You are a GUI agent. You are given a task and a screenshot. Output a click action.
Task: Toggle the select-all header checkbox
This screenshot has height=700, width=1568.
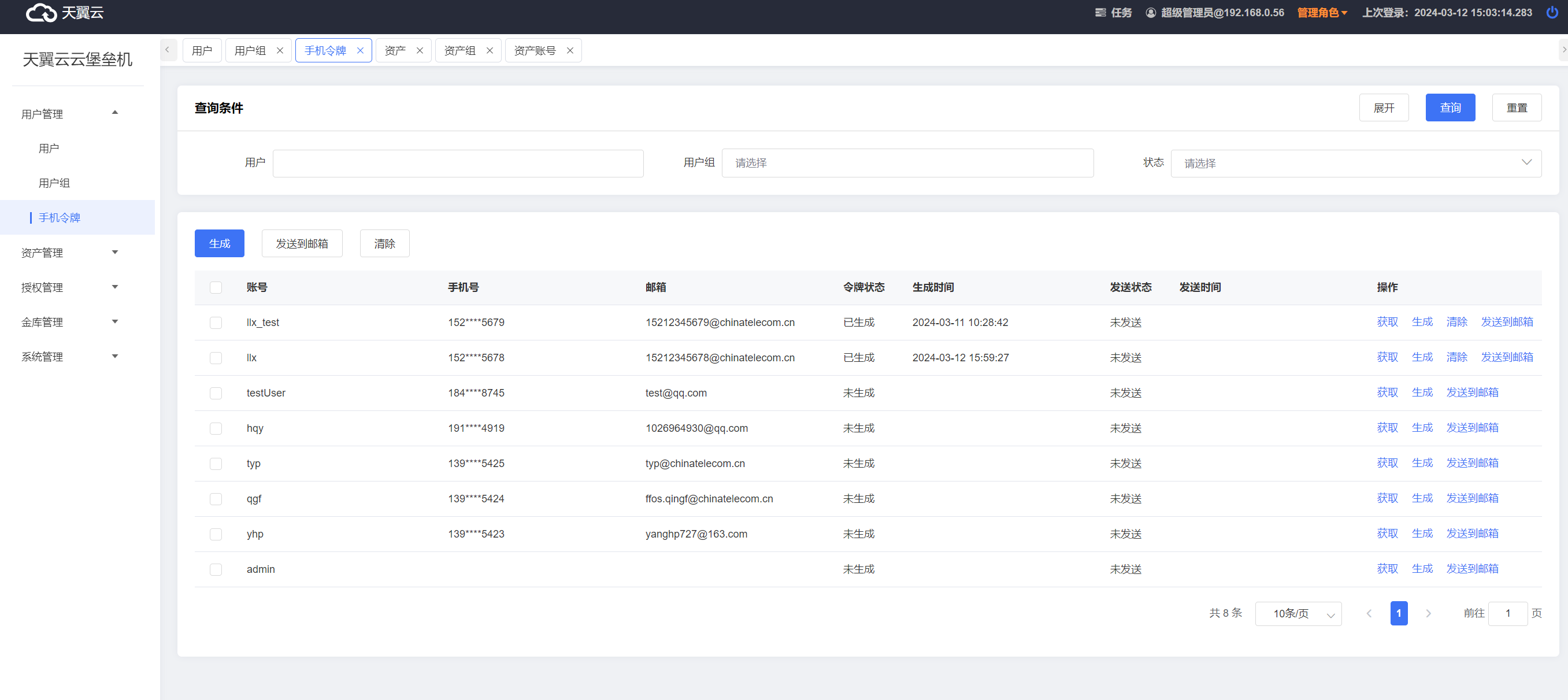tap(216, 287)
